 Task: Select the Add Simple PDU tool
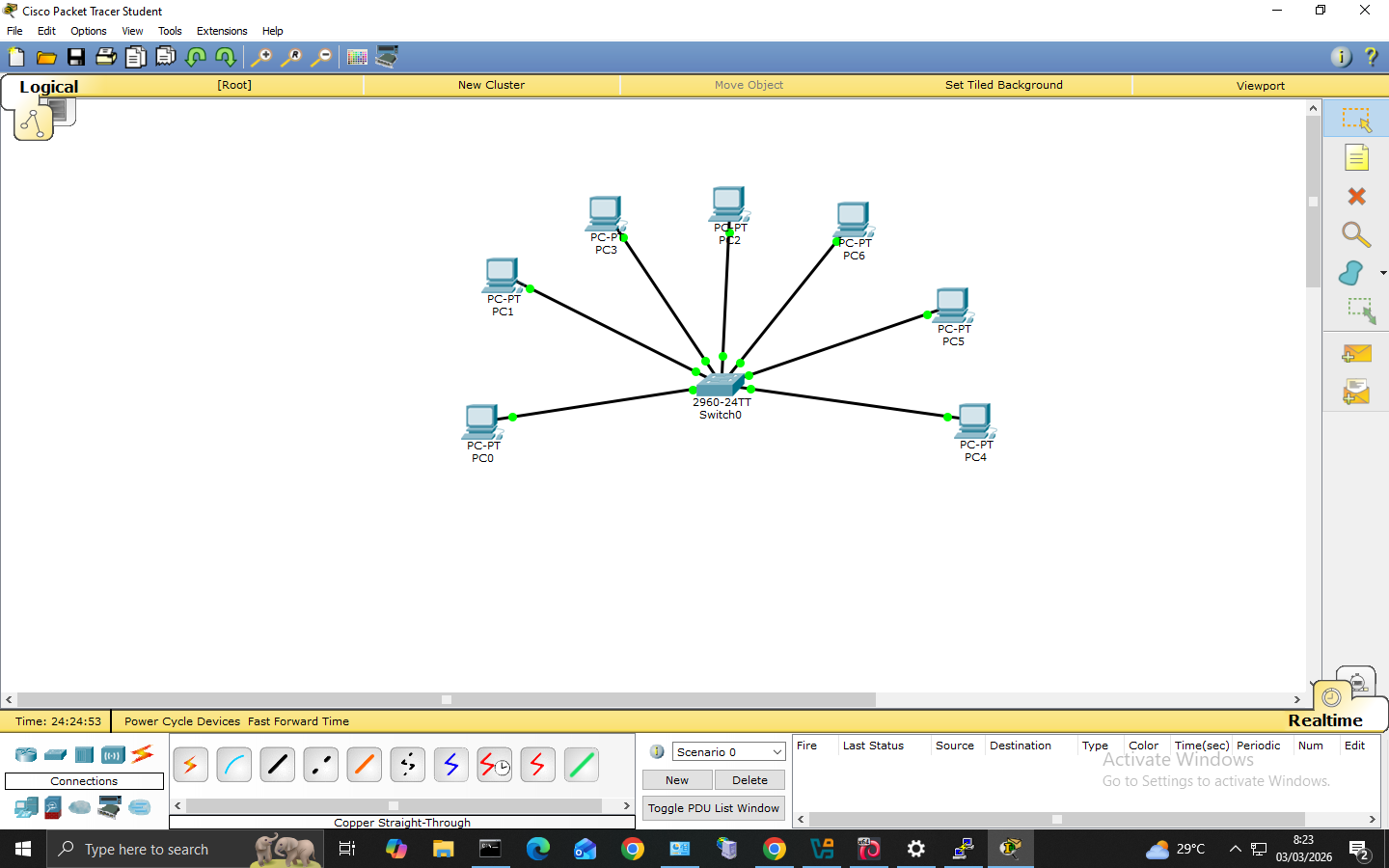(1355, 354)
